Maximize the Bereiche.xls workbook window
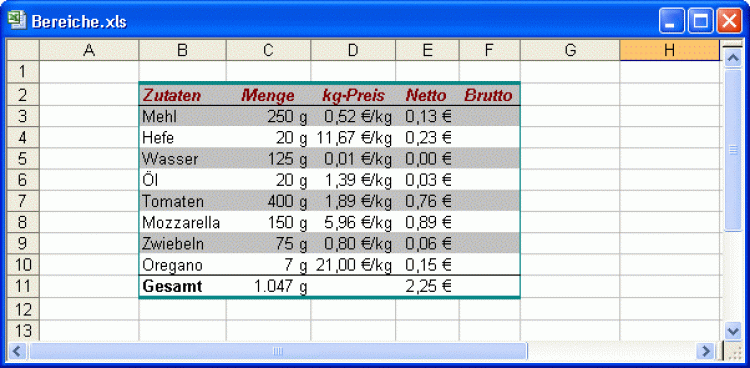Viewport: 750px width, 368px height. 700,22
